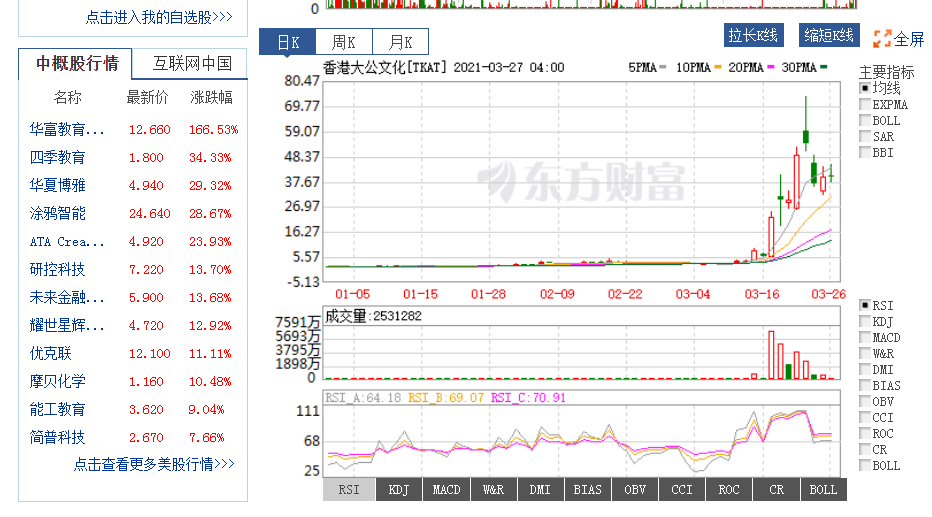This screenshot has height=517, width=932.
Task: Open stock 四季教育 in the list
Action: click(x=58, y=157)
